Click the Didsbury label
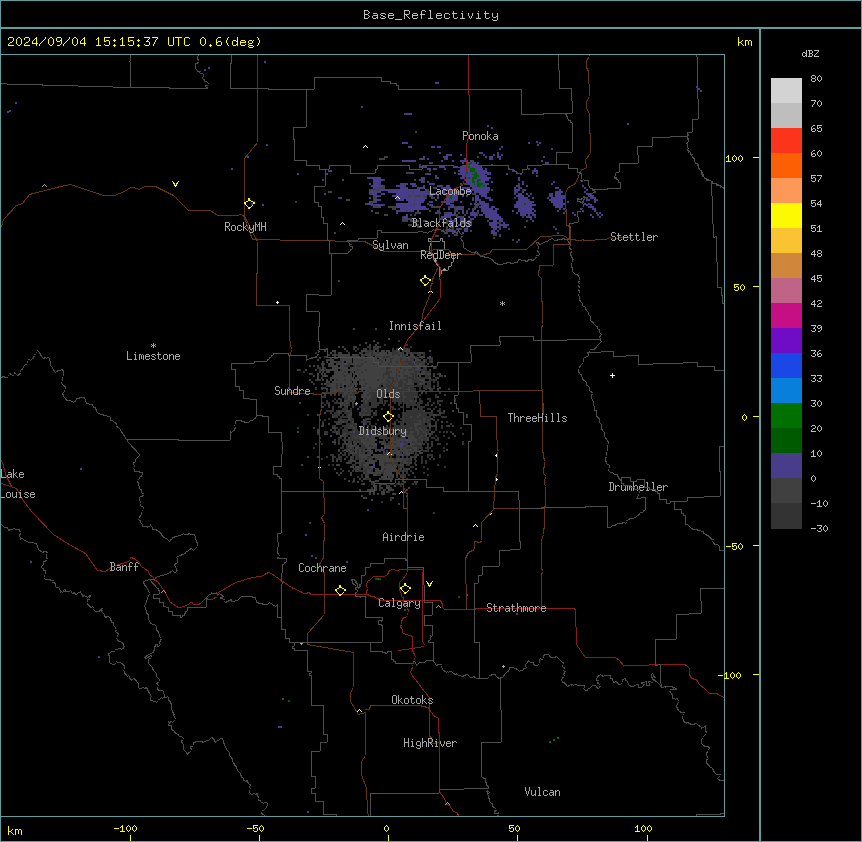This screenshot has width=862, height=842. (x=383, y=431)
